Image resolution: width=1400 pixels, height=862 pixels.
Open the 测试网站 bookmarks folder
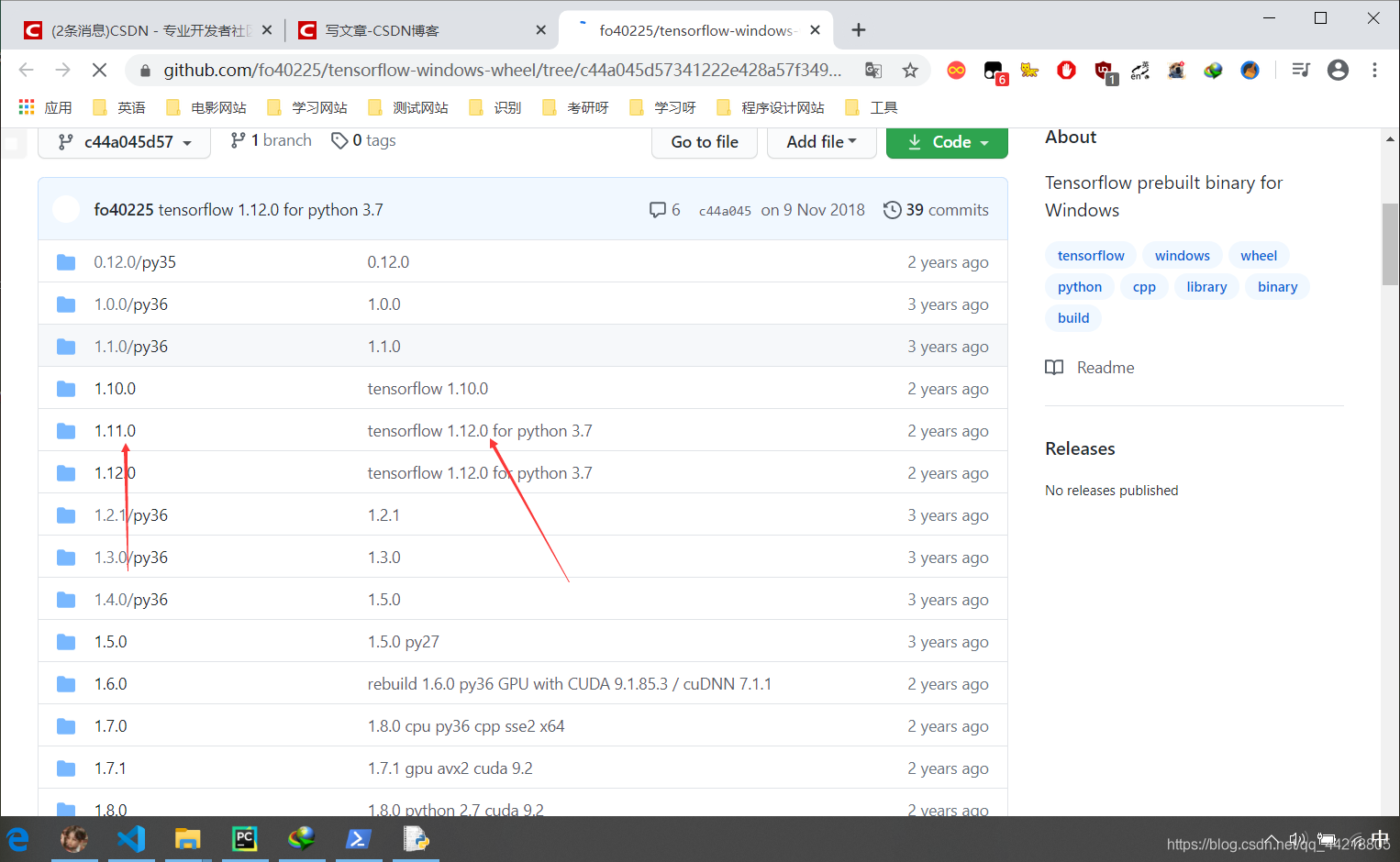click(408, 107)
